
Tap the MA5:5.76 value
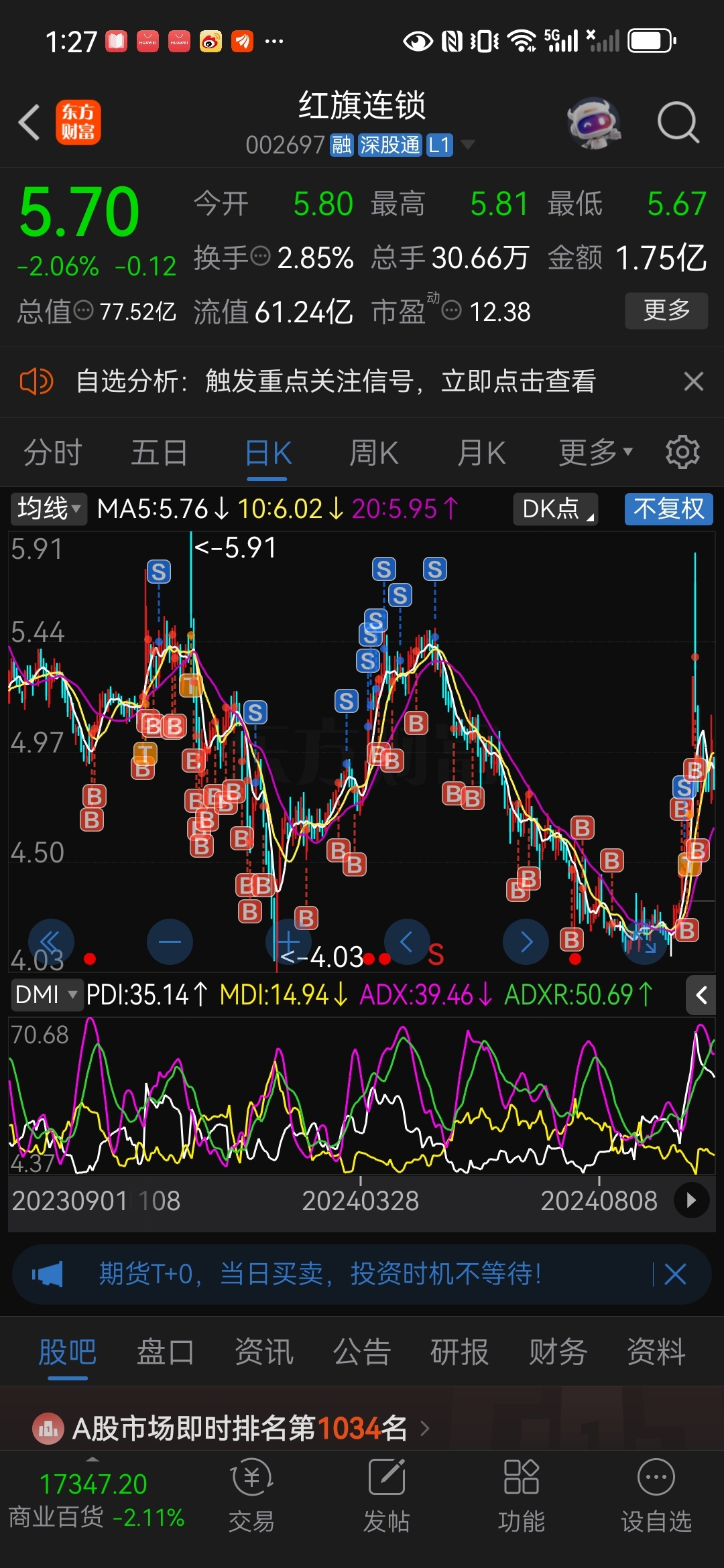pos(163,509)
